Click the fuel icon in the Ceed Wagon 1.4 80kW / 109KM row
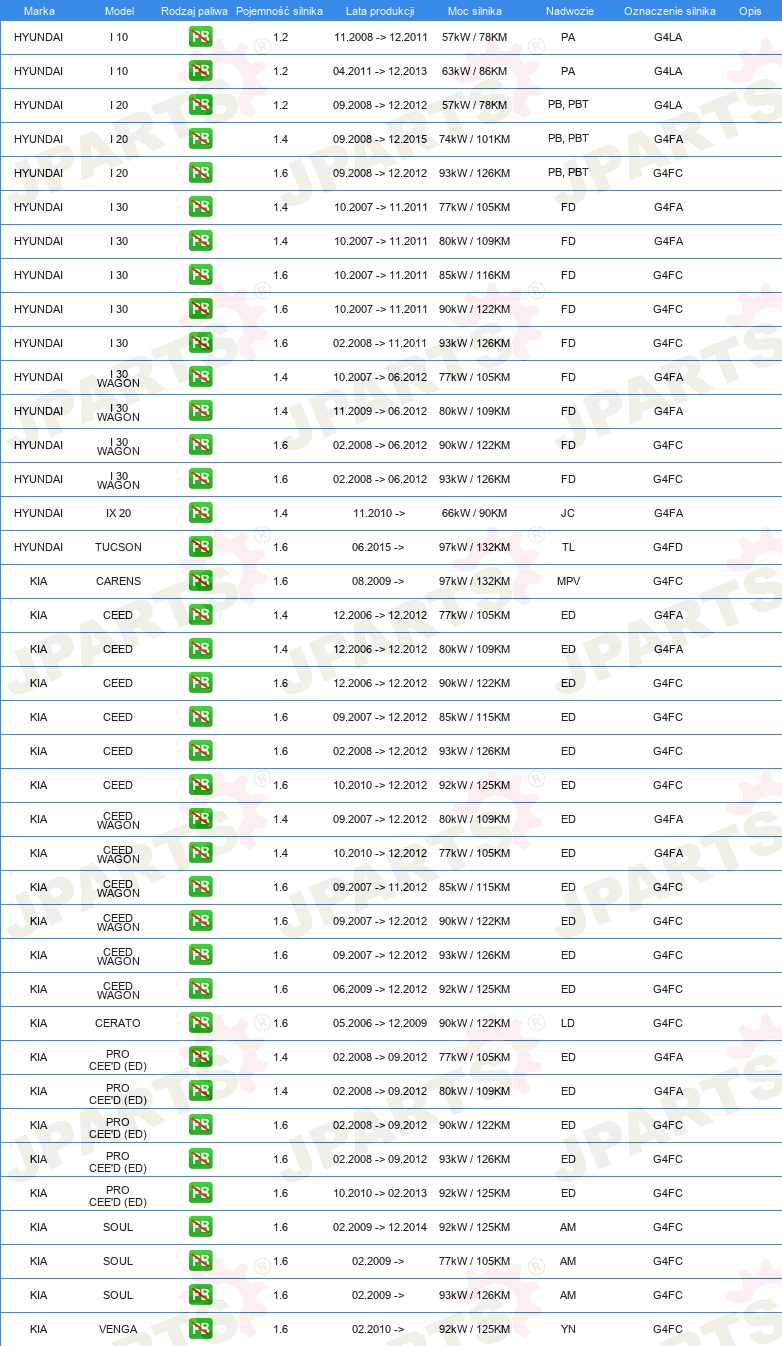Viewport: 782px width, 1346px height. coord(200,819)
